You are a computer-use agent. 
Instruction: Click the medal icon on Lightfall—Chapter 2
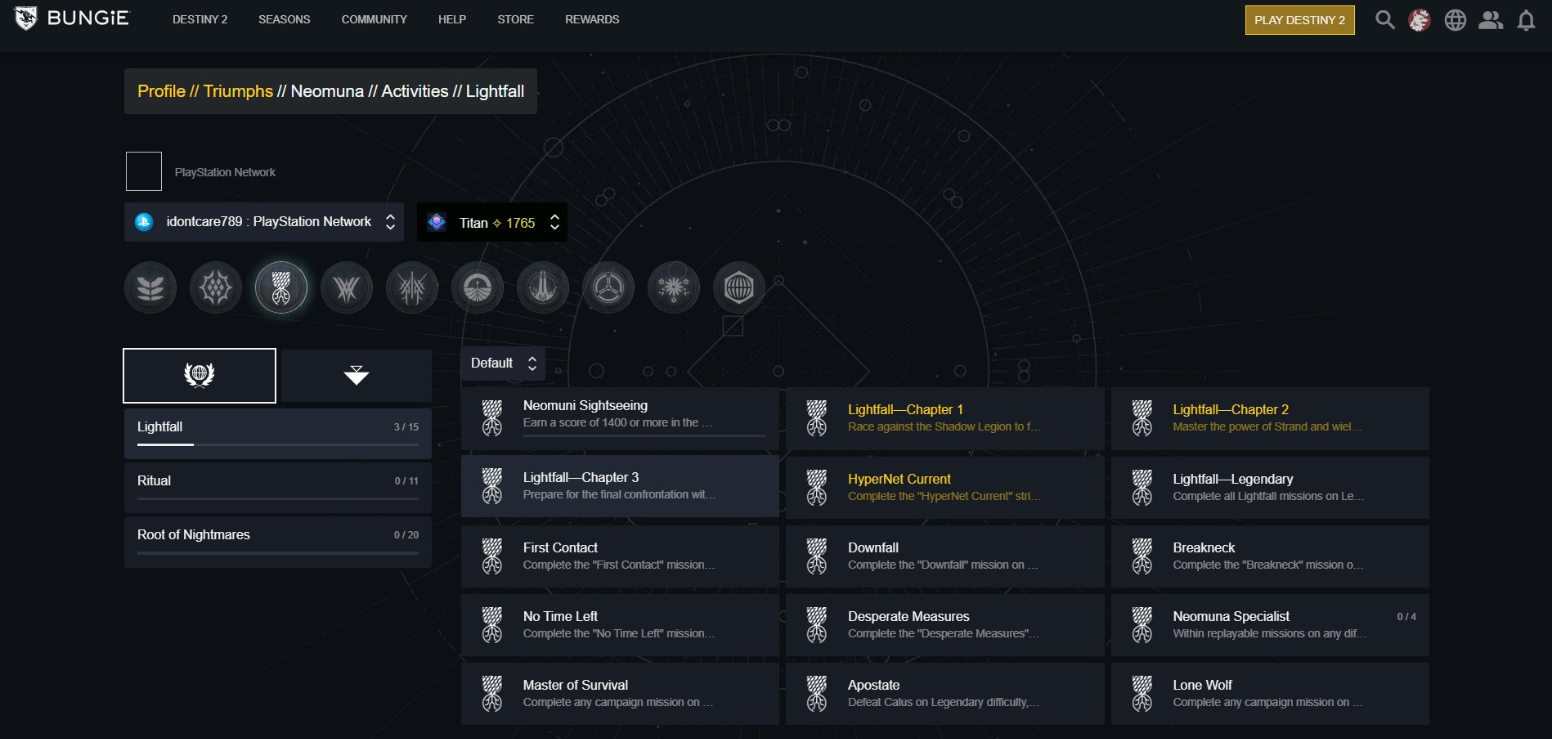coord(1141,418)
